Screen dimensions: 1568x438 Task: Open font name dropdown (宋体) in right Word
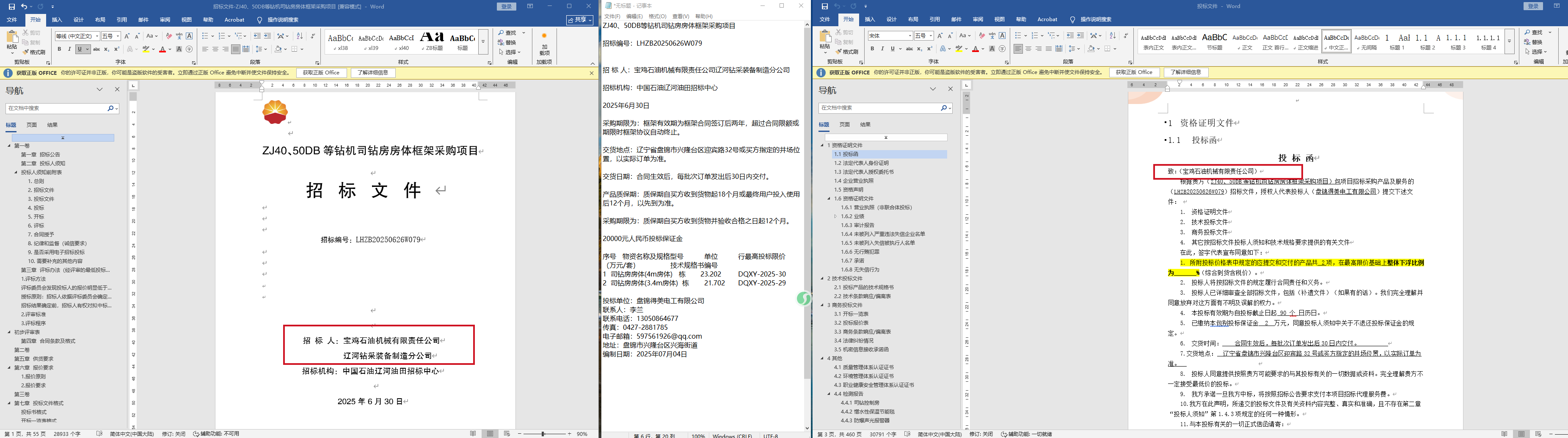[910, 36]
